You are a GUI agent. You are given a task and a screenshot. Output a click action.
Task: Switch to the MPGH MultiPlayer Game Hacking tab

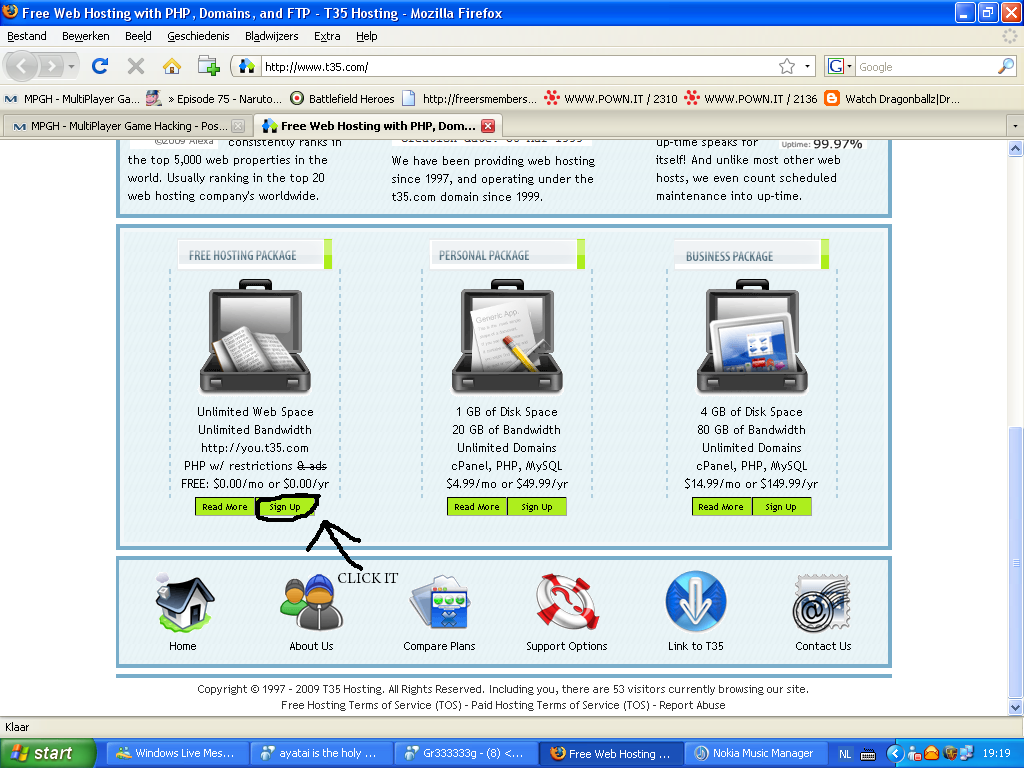click(127, 126)
